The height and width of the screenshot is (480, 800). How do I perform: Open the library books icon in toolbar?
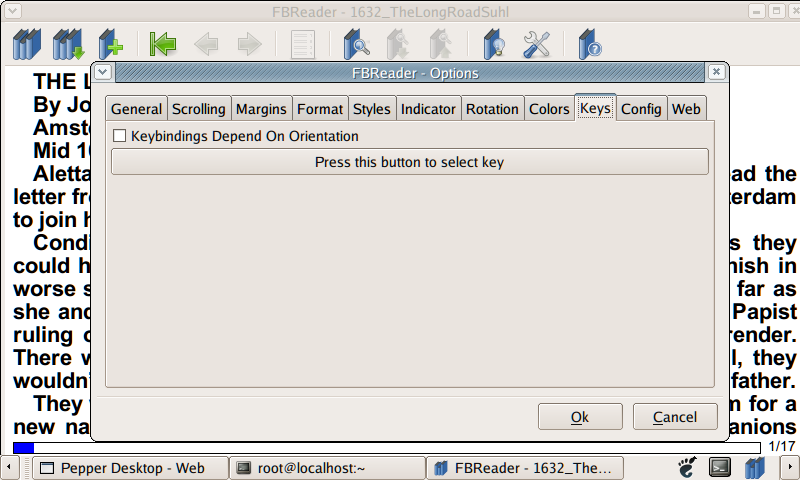coord(27,44)
